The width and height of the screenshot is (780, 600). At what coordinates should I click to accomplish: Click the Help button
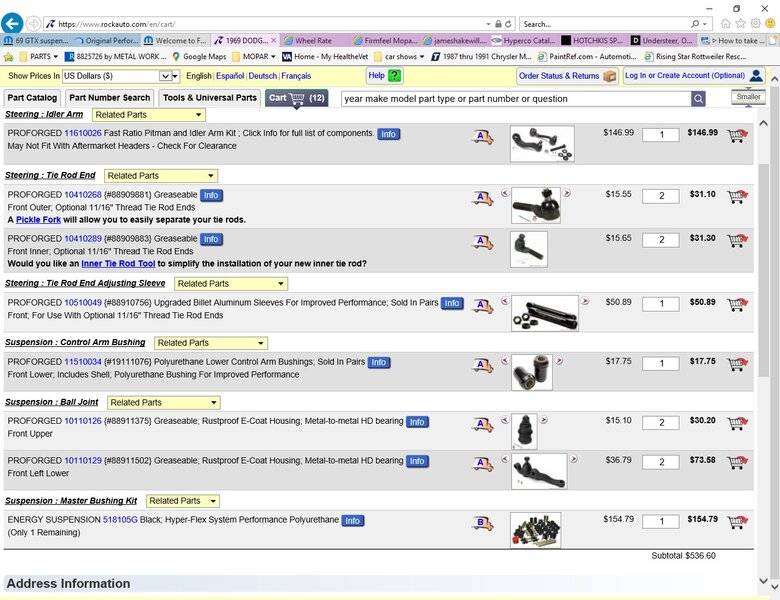click(x=385, y=76)
